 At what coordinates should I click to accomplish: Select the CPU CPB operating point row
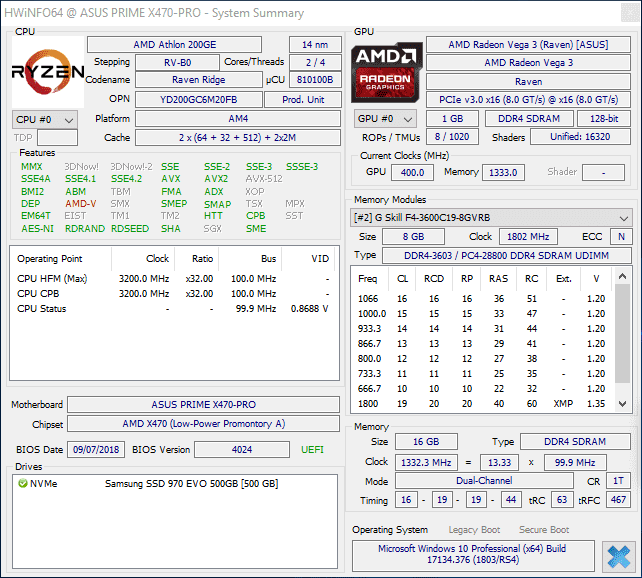pyautogui.click(x=172, y=294)
